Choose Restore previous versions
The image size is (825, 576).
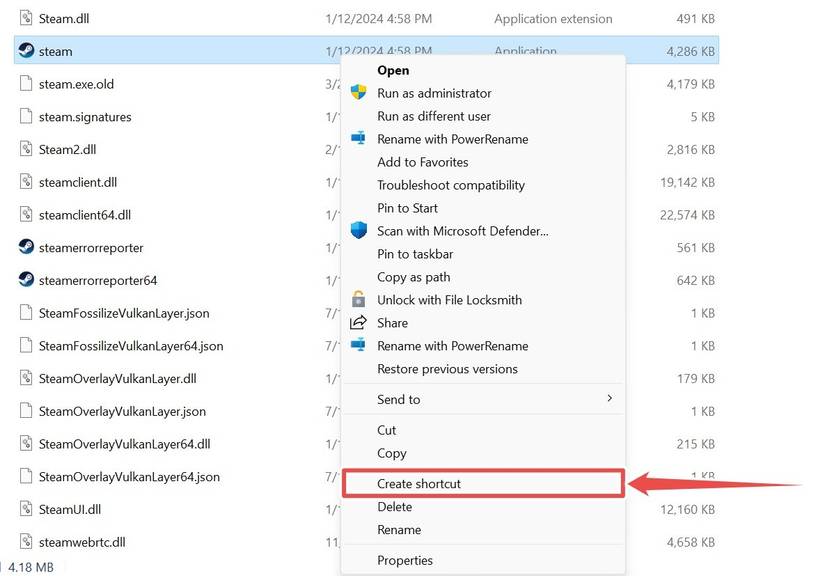coord(447,369)
